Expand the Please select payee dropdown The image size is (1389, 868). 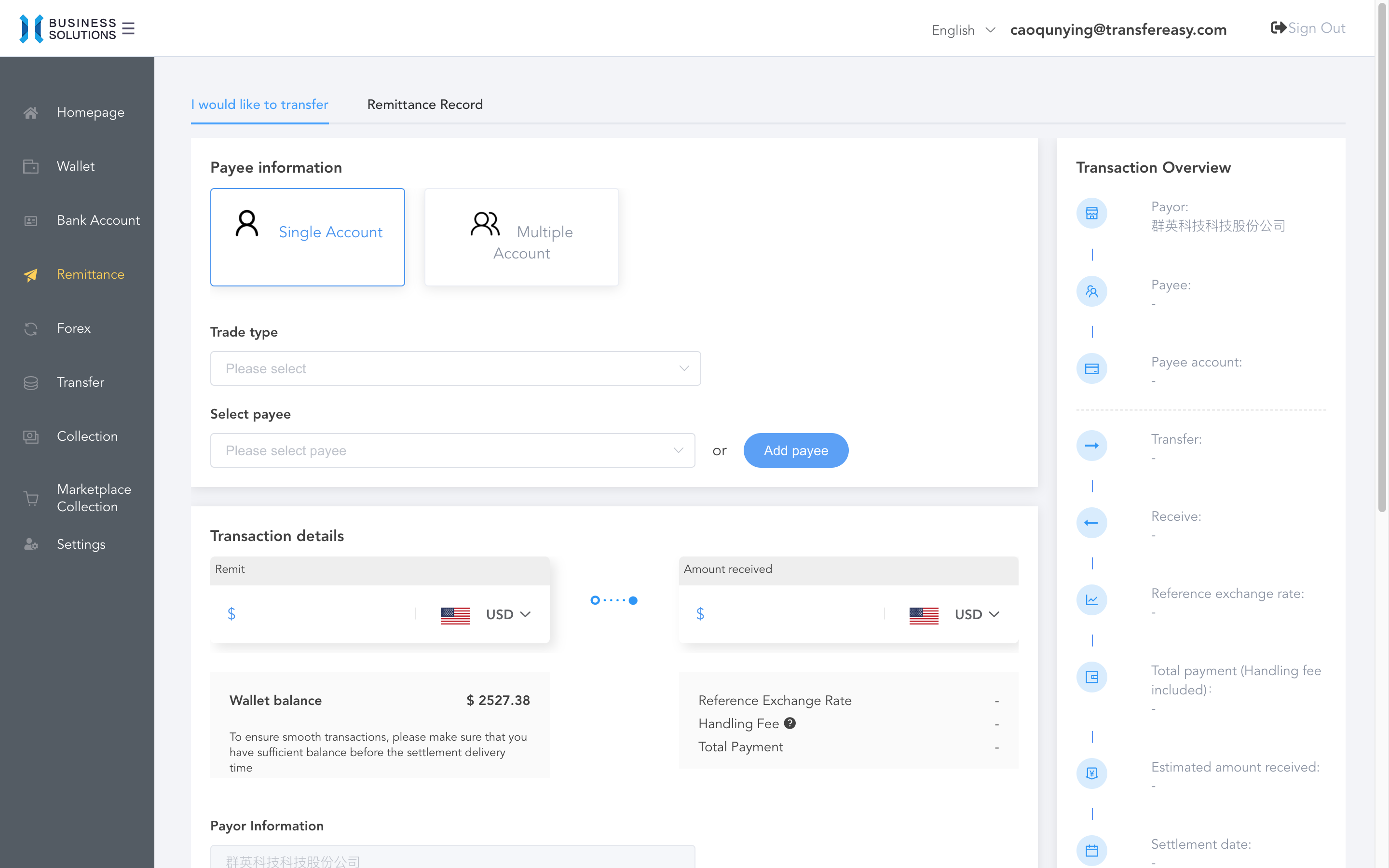point(452,451)
